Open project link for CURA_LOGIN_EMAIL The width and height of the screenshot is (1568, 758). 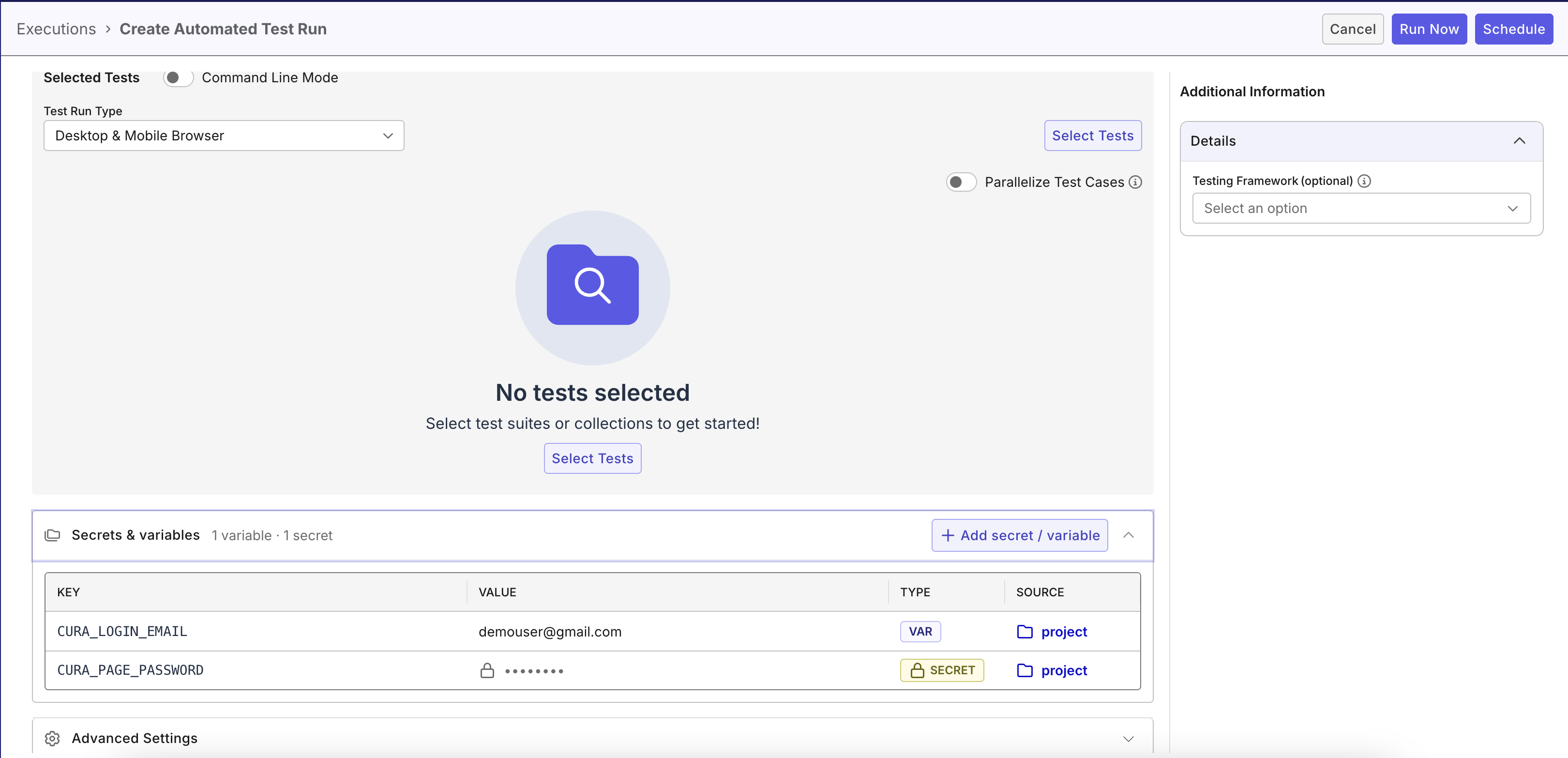click(x=1063, y=631)
